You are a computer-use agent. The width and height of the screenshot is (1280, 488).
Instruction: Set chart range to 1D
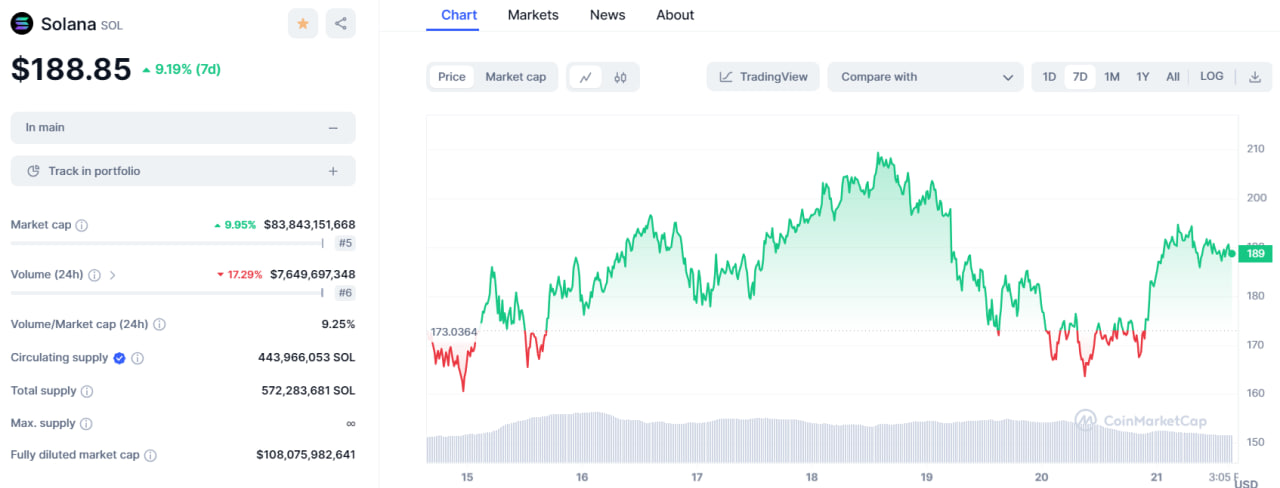(x=1049, y=77)
